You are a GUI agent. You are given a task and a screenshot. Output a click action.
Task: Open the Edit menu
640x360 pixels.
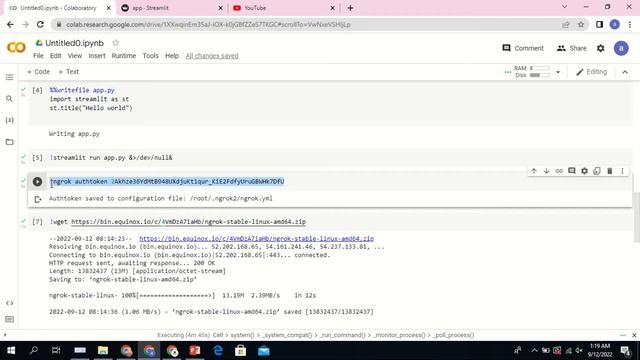56,56
